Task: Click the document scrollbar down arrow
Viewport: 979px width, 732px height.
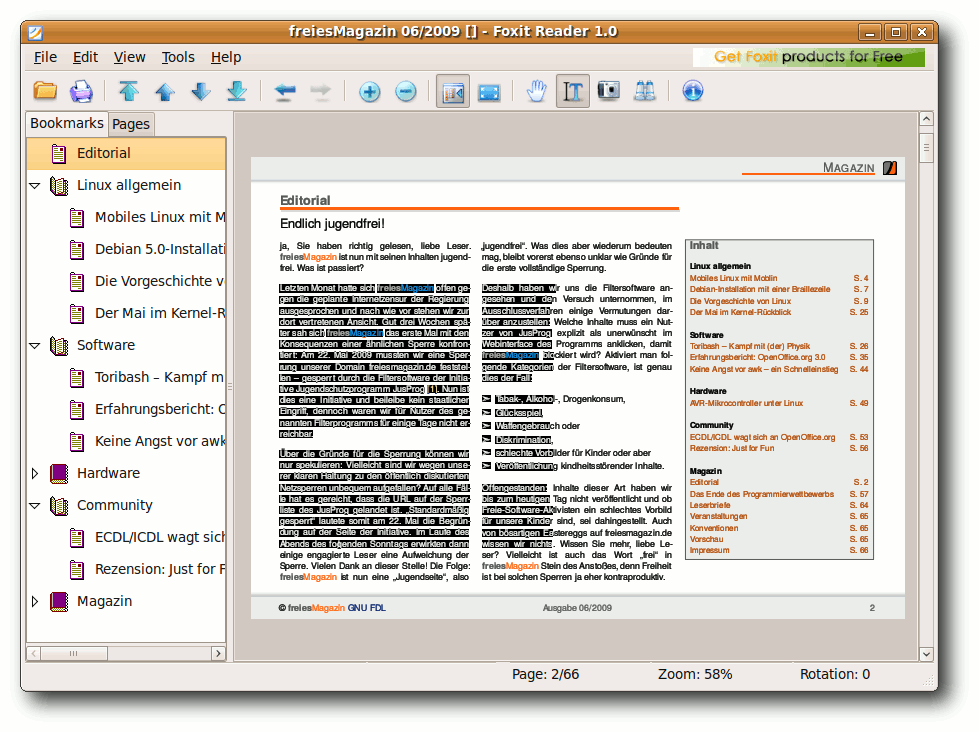Action: (x=927, y=654)
